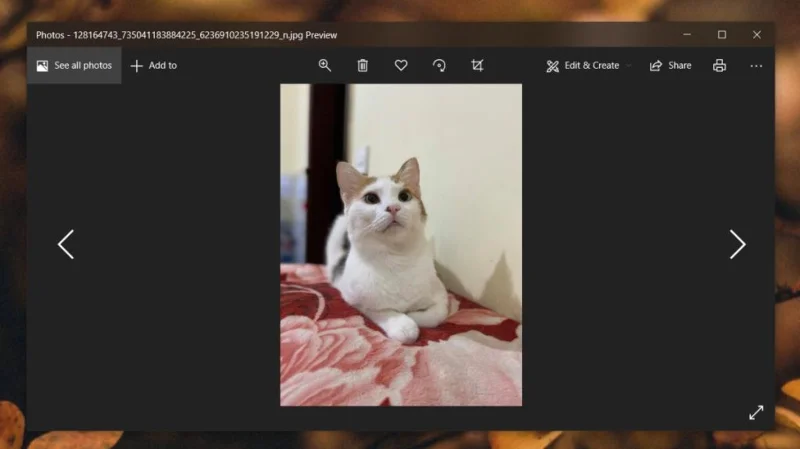
Task: Open Edit & Create
Action: click(x=583, y=65)
